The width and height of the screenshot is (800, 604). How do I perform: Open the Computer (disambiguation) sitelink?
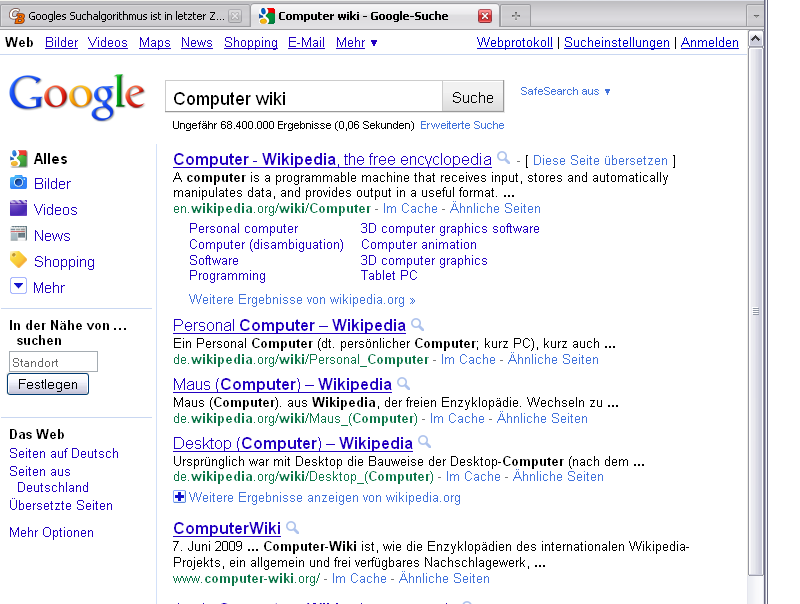point(266,245)
